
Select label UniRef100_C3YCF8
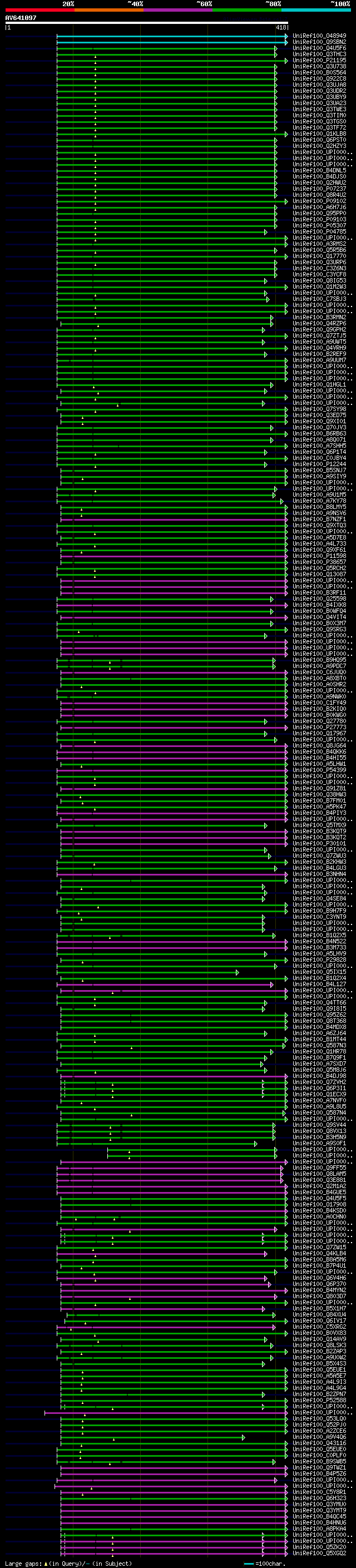tap(319, 275)
